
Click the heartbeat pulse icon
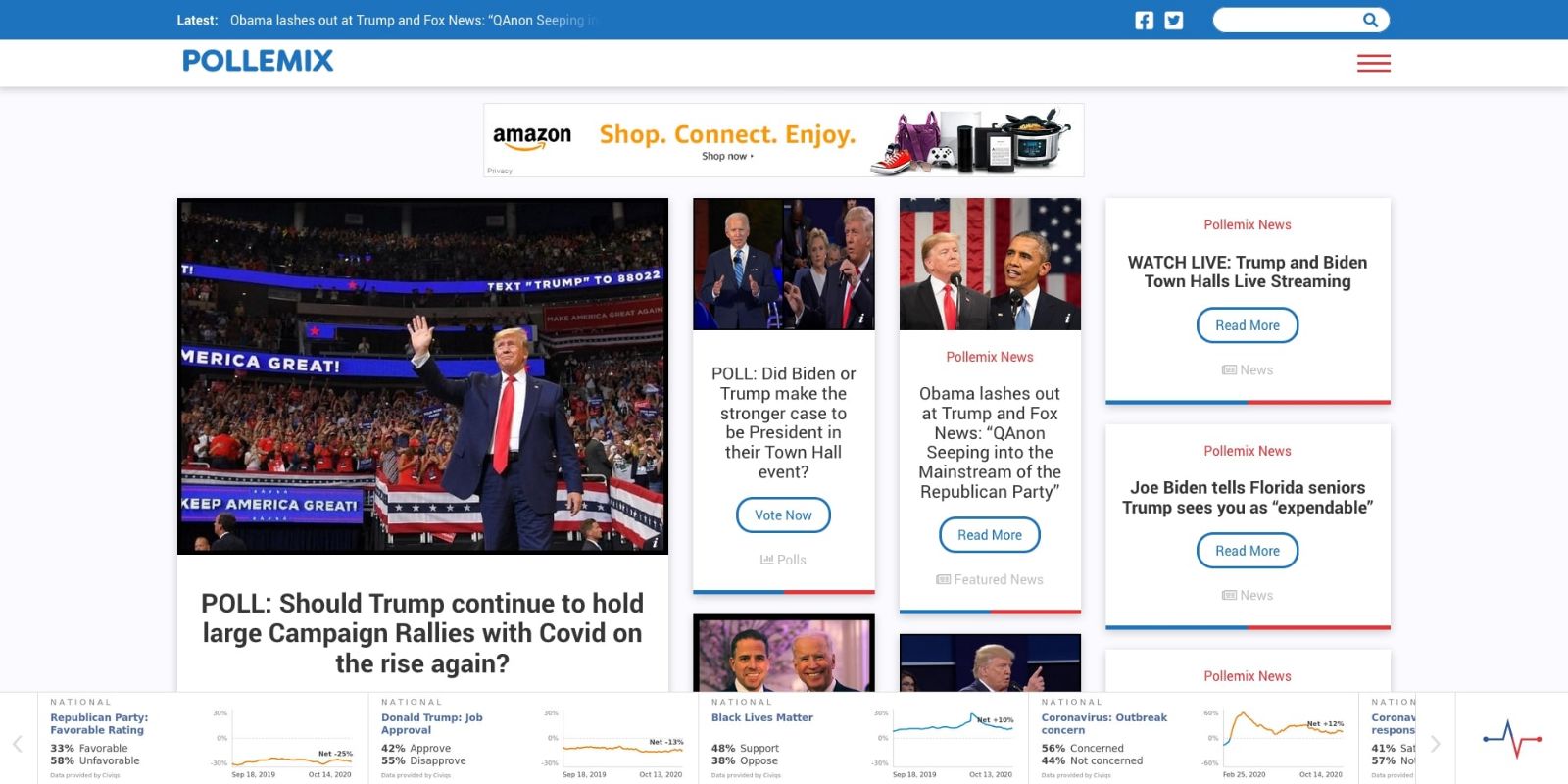pos(1511,738)
